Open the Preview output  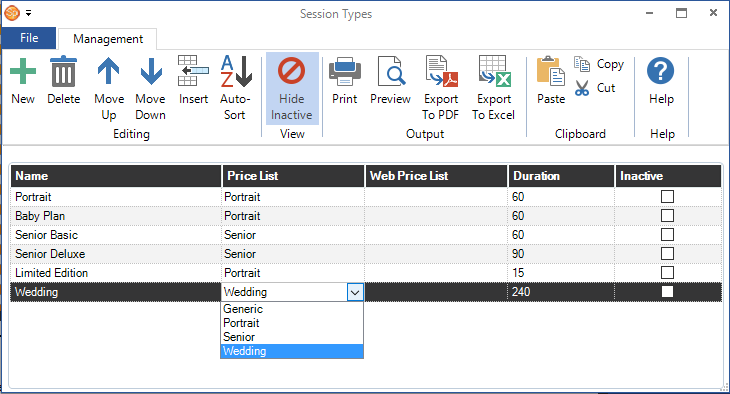coord(391,71)
